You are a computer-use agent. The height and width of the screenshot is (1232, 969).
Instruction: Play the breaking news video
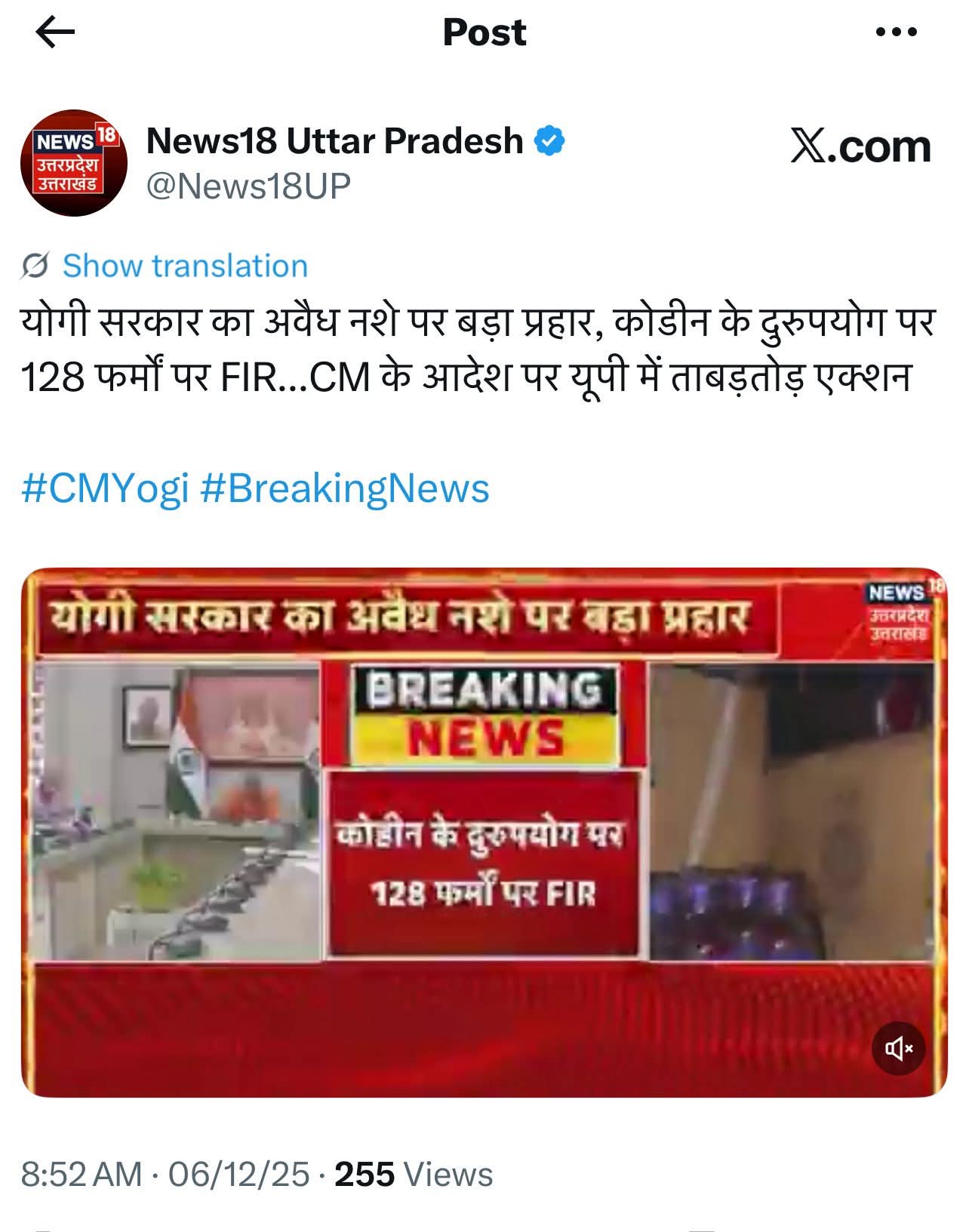coord(484,833)
